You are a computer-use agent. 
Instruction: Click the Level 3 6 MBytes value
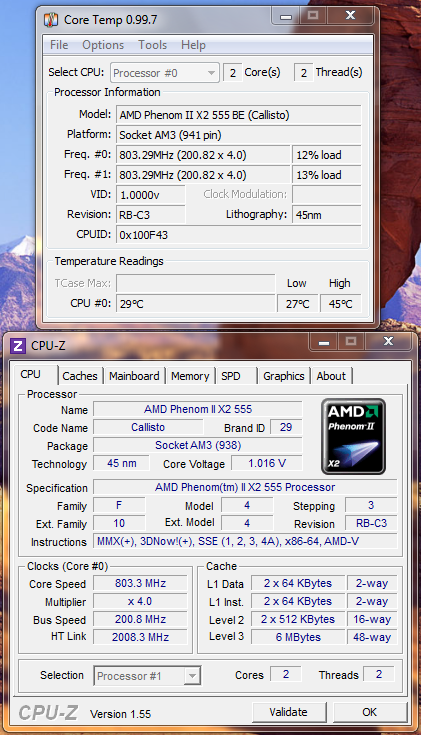pos(298,637)
